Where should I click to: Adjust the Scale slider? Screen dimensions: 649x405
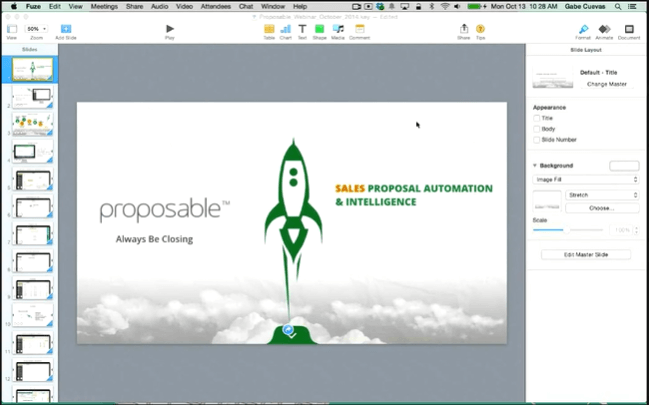click(567, 230)
